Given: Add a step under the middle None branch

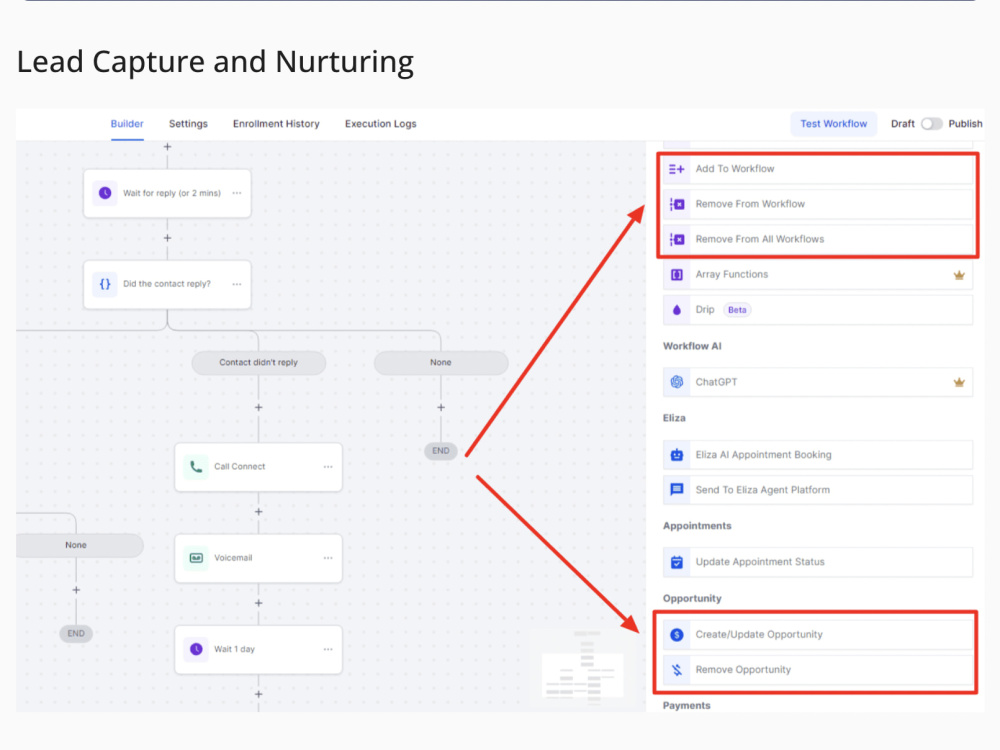Looking at the screenshot, I should tap(441, 408).
